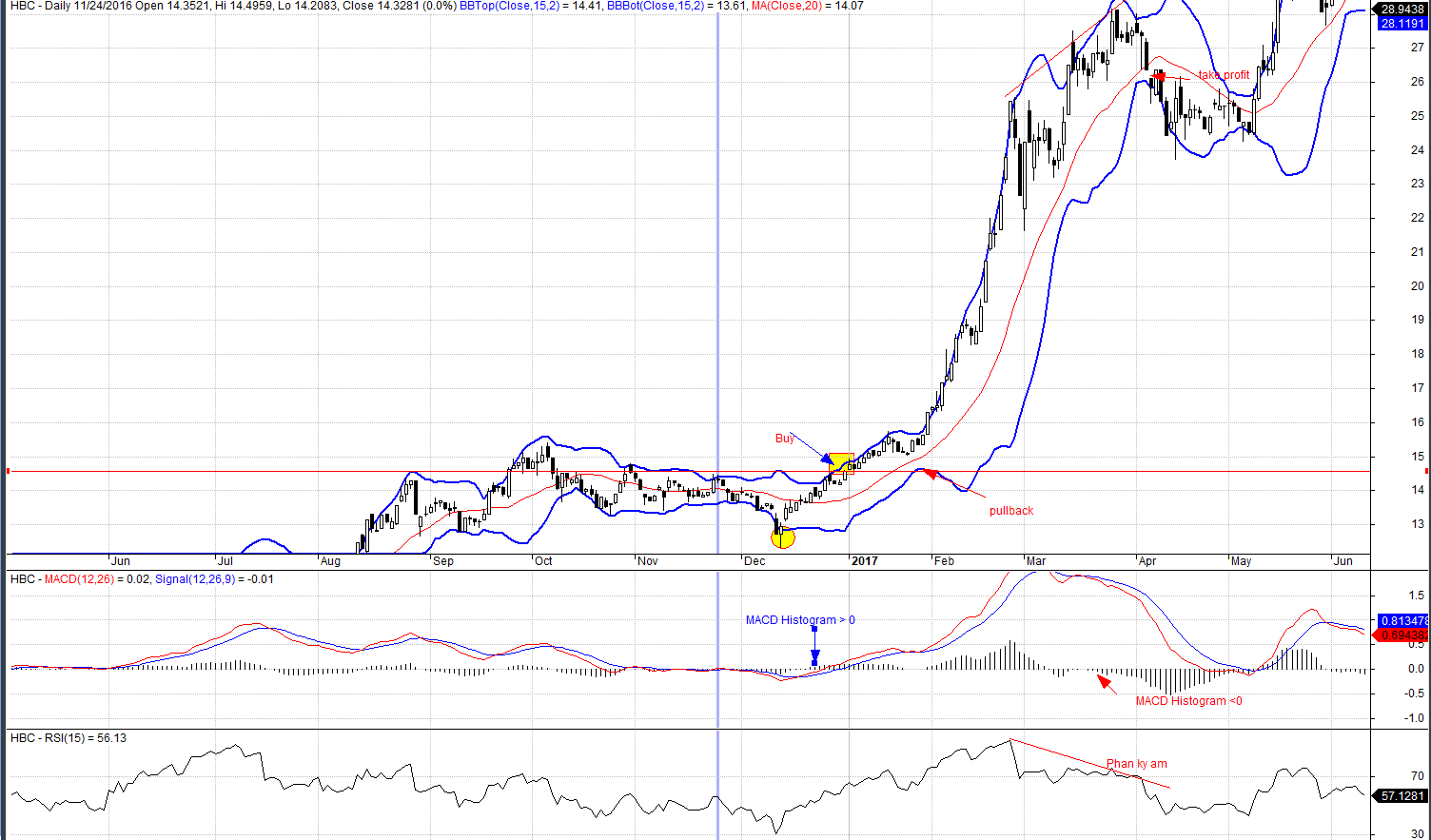Select the 'take profit' text annotation

coord(1224,75)
